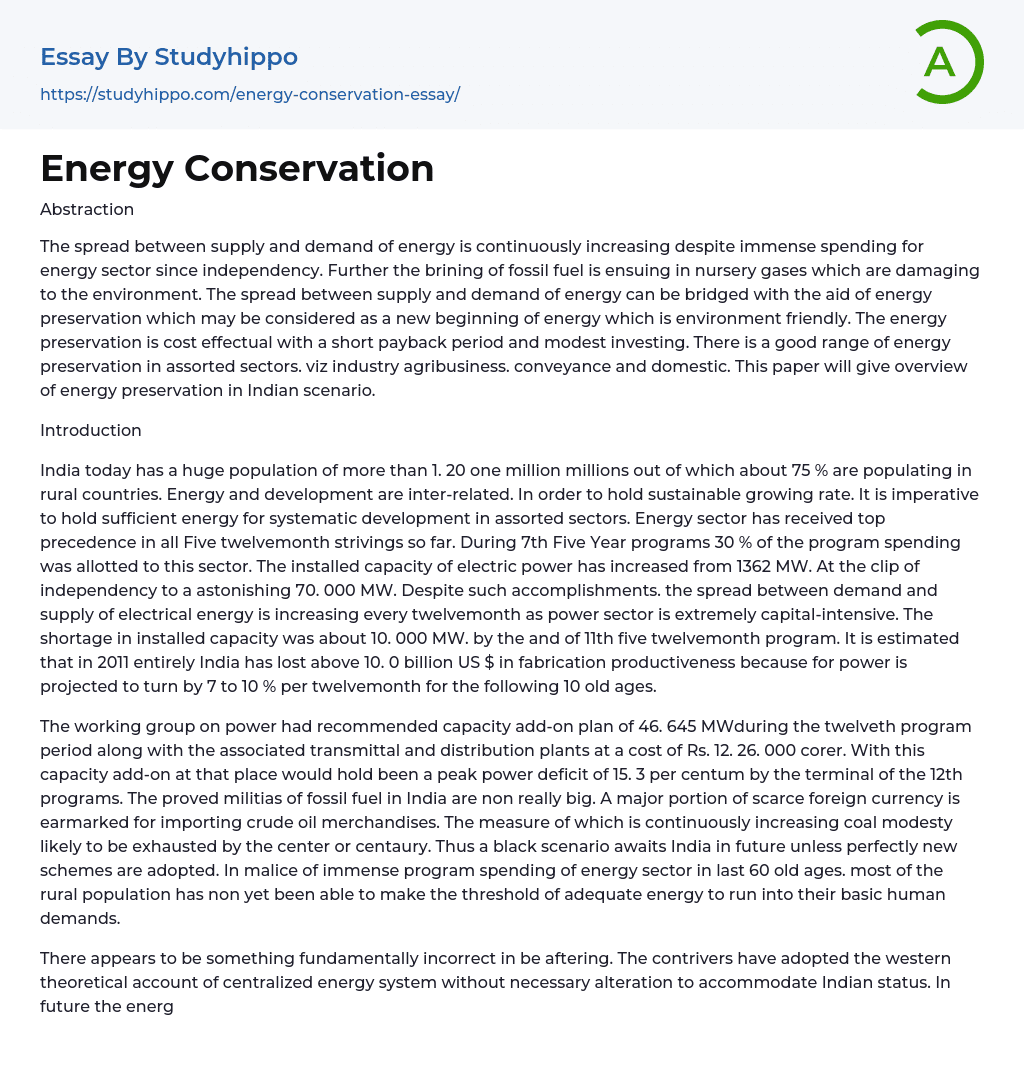Viewport: 1024px width, 1075px height.
Task: Click the Energy Conservation essay title
Action: [x=237, y=169]
